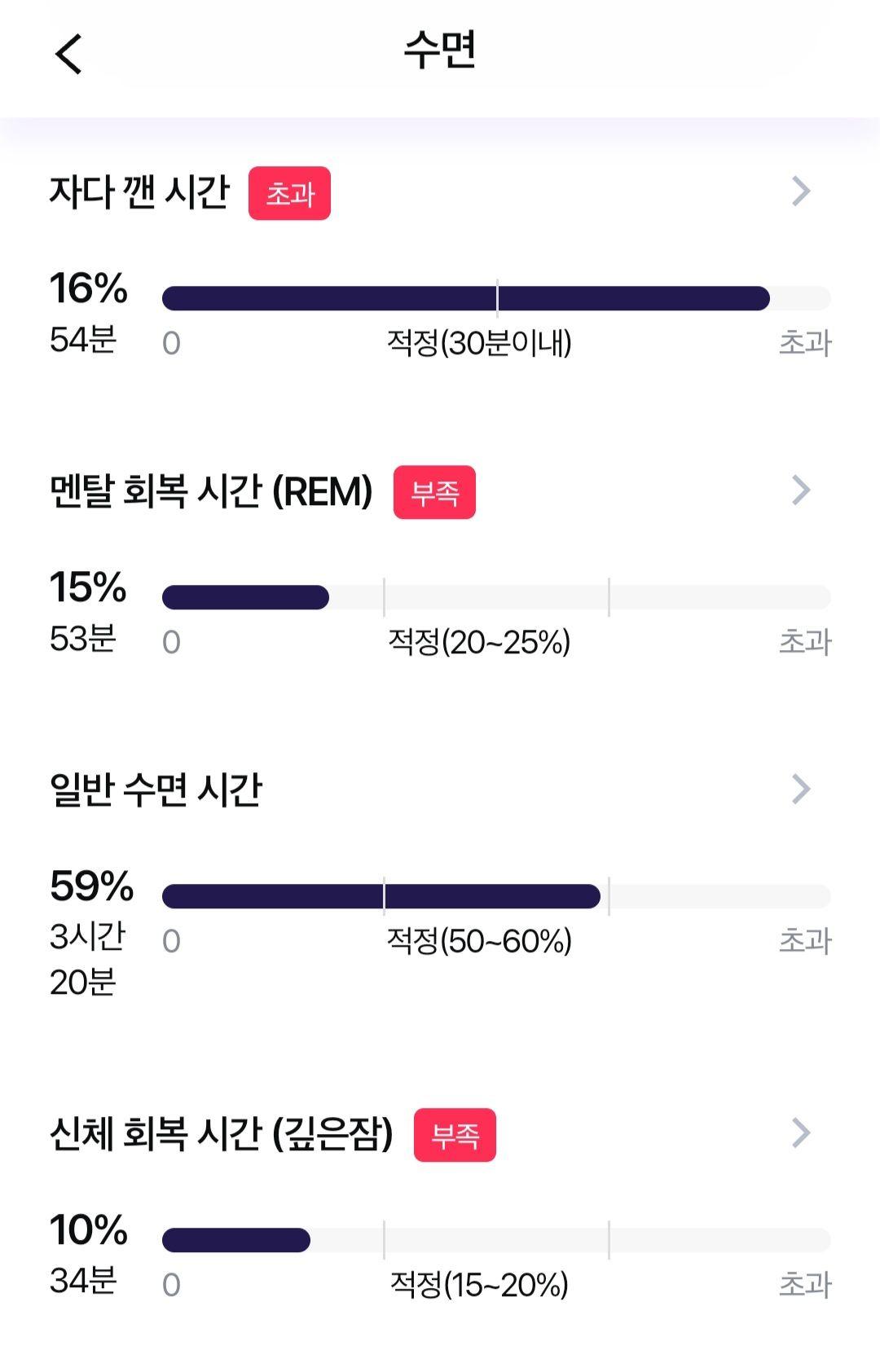This screenshot has height=1372, width=880.
Task: Tap the 적정(50~60%) label
Action: (479, 941)
